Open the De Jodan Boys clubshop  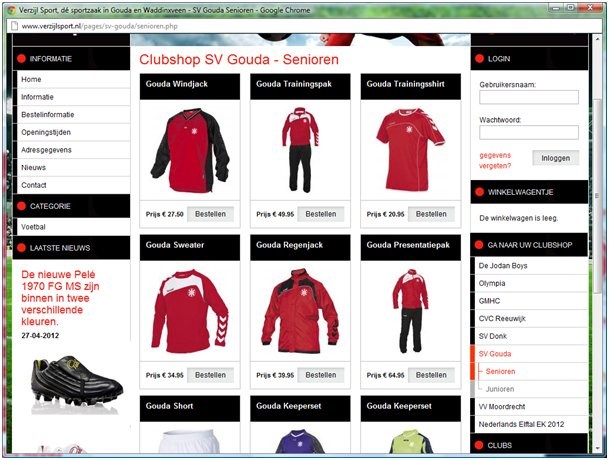(x=507, y=264)
